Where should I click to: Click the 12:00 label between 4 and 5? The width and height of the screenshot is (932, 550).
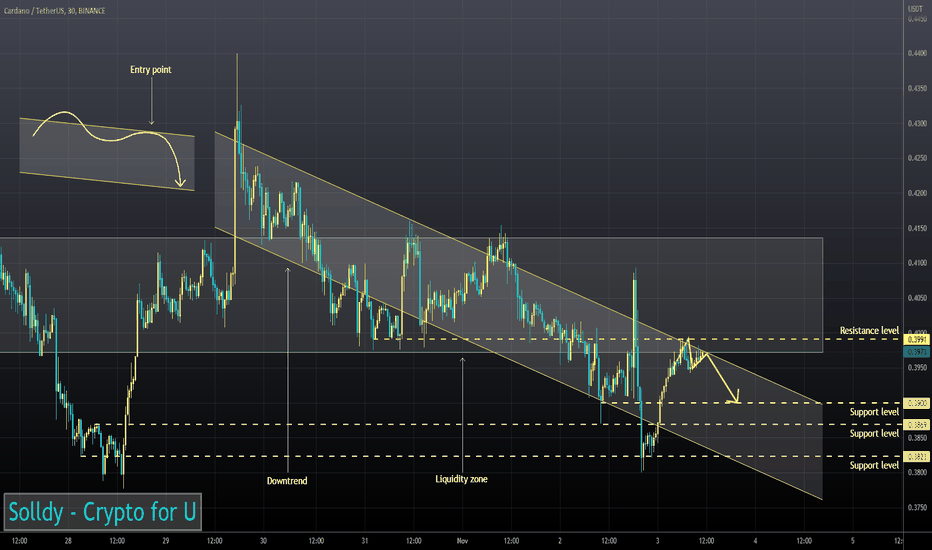pos(804,540)
